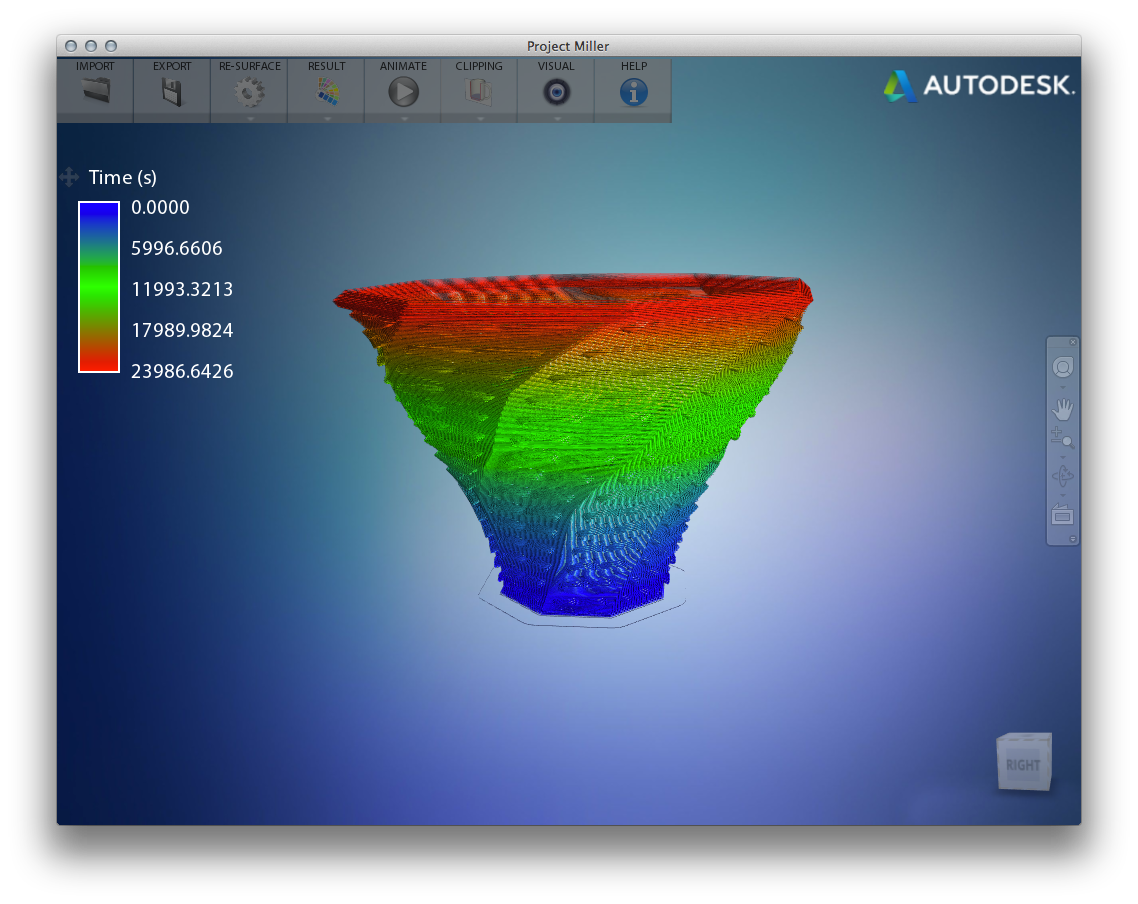The height and width of the screenshot is (904, 1138).
Task: Click the RIGHT face of the ViewCube
Action: coord(1022,765)
